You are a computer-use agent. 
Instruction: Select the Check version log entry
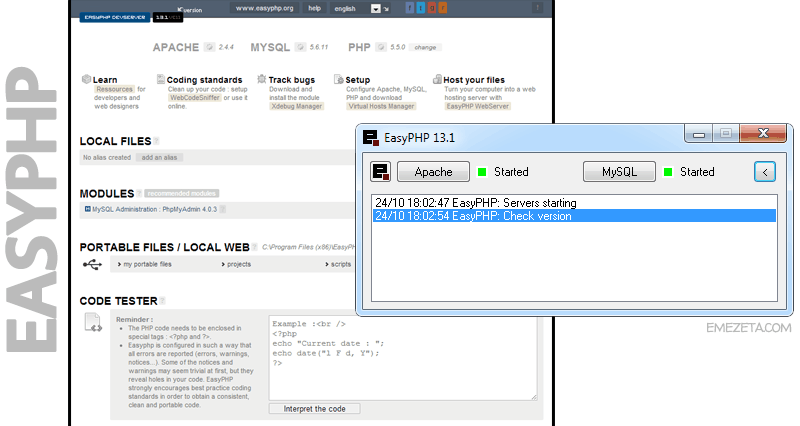tap(574, 216)
